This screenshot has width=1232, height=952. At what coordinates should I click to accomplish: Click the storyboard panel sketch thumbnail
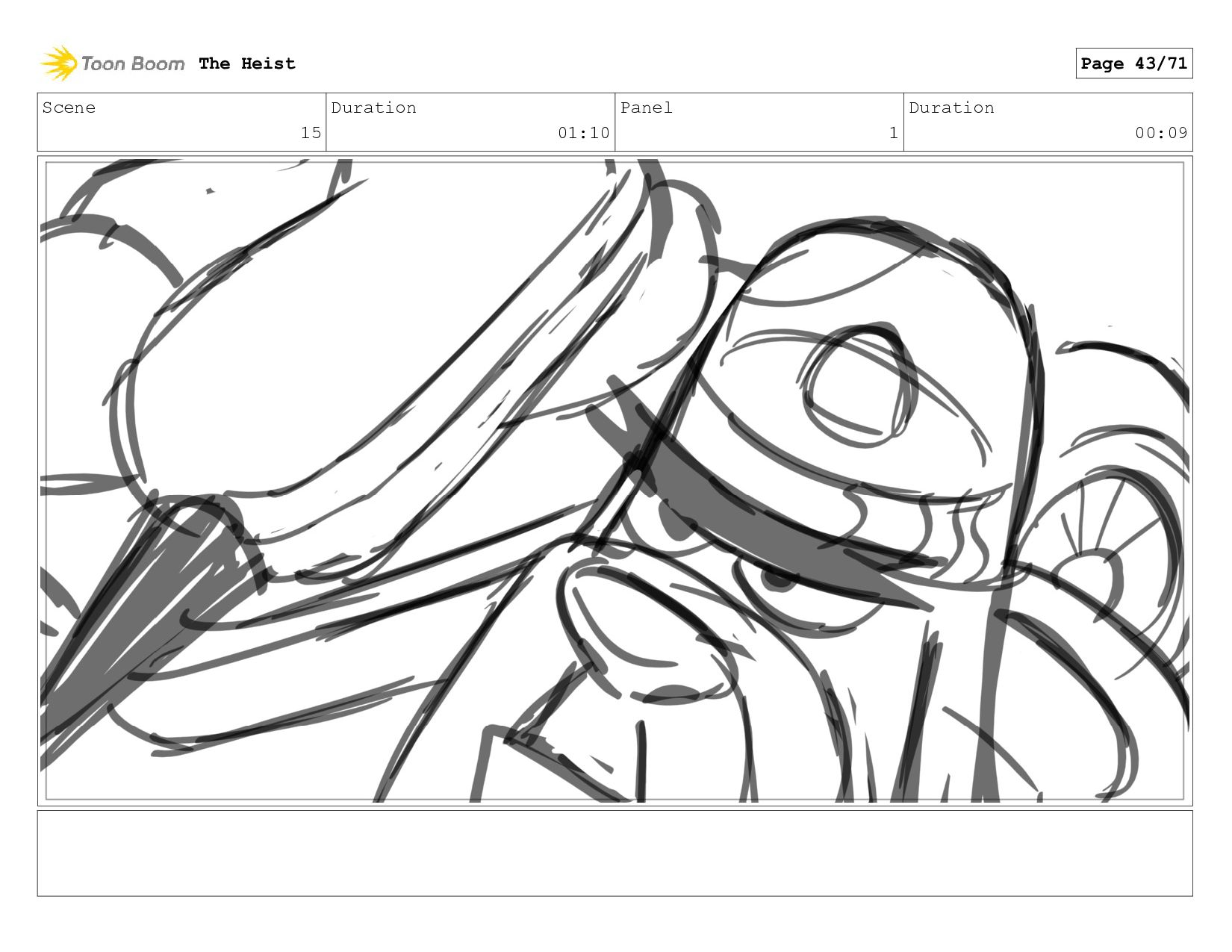point(615,481)
